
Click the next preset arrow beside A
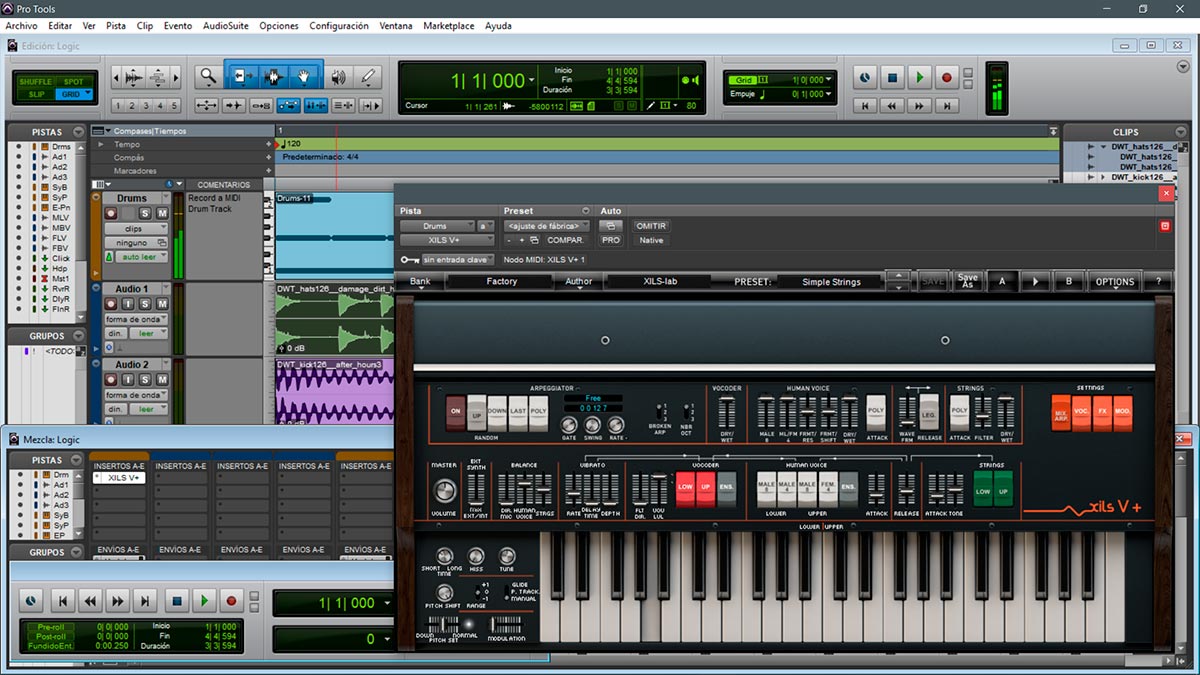click(x=1035, y=282)
